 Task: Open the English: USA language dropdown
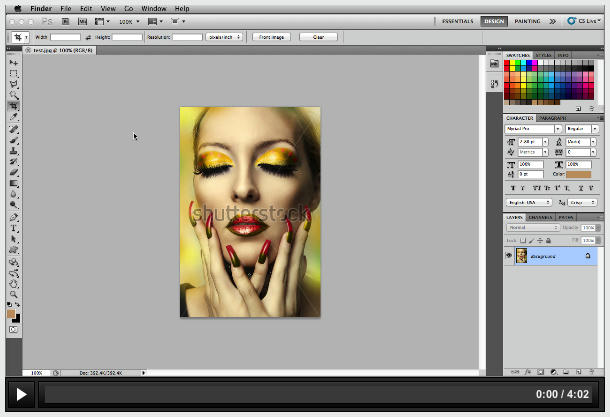coord(529,203)
